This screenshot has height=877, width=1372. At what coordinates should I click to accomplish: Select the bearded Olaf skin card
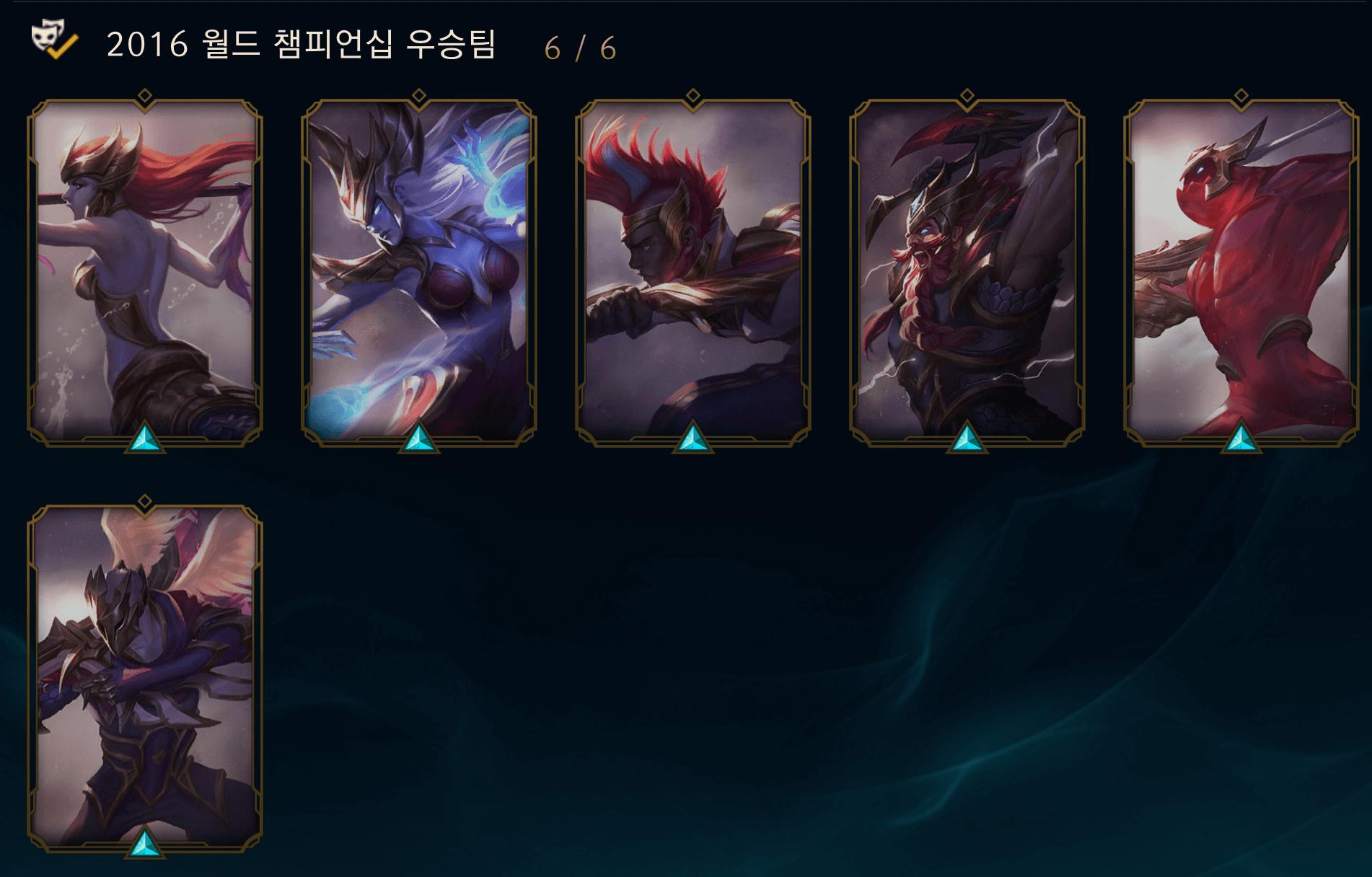(967, 272)
